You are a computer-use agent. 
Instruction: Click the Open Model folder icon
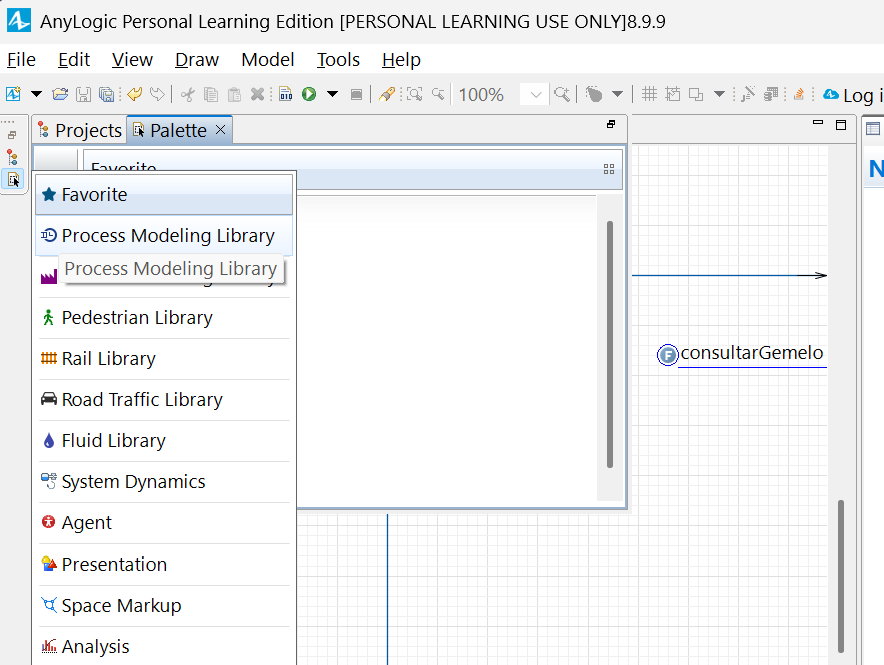60,94
